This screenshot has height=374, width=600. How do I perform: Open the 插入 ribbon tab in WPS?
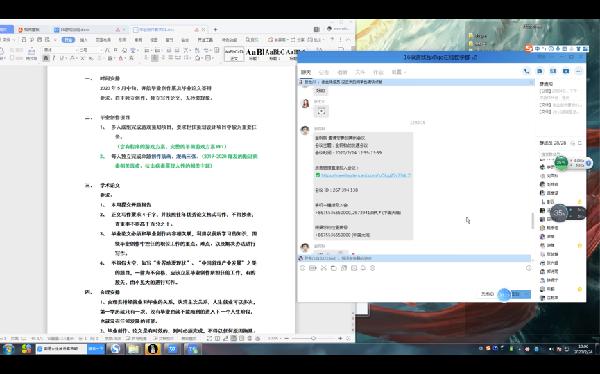83,40
